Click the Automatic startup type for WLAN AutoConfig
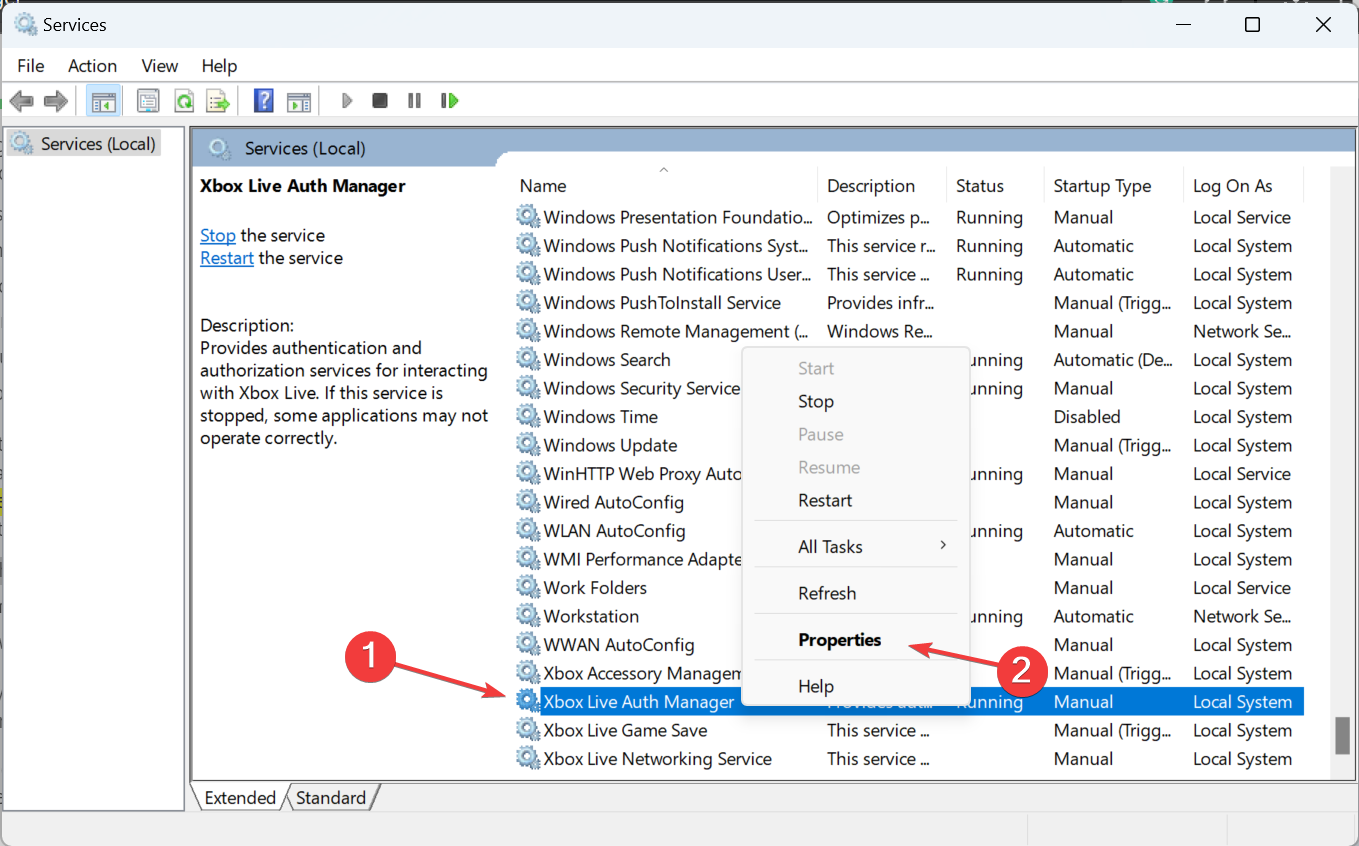Screen dimensions: 1359x846 1094,531
